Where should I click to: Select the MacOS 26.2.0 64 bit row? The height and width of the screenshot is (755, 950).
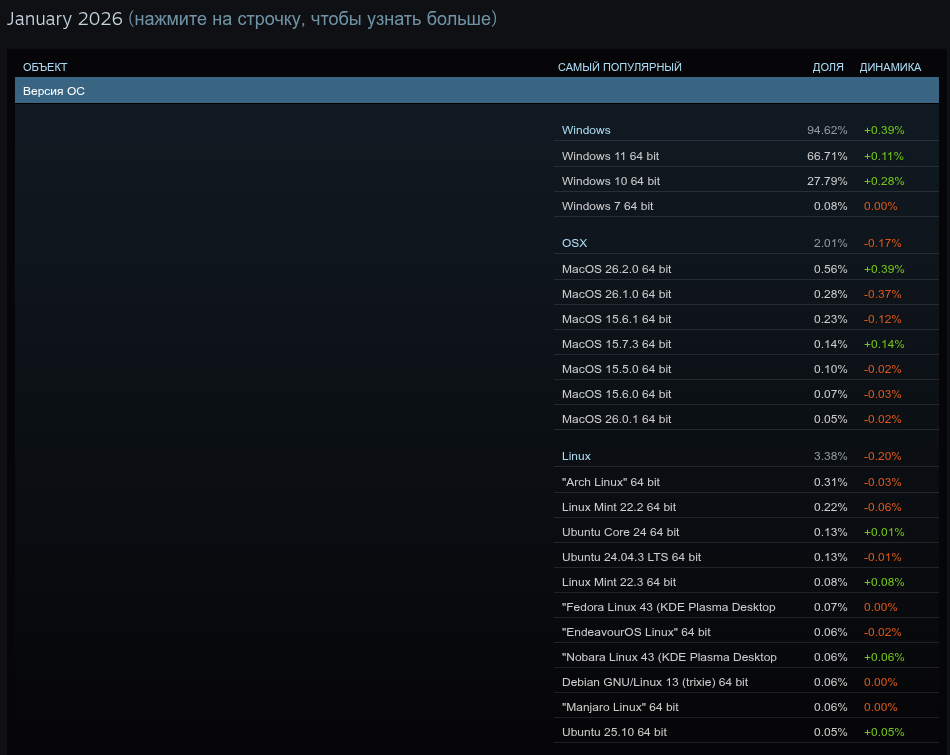coord(746,268)
